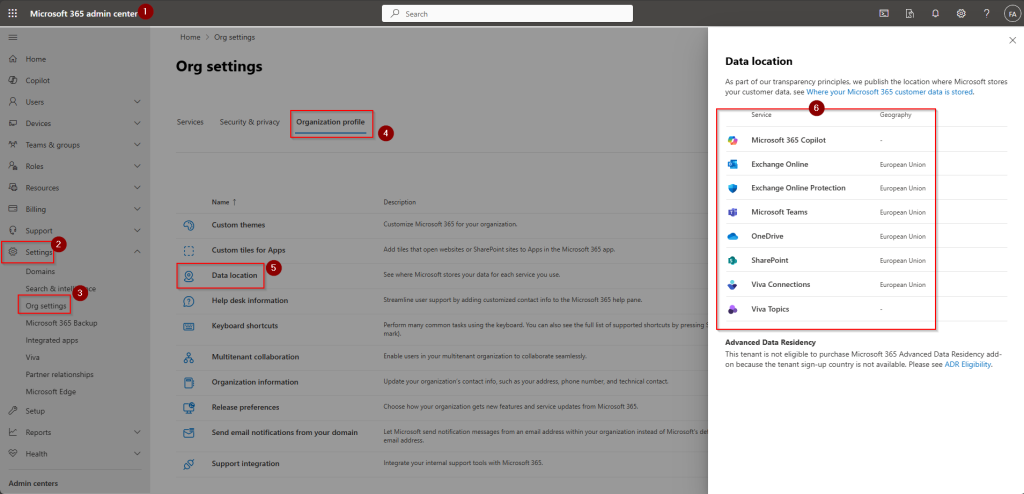This screenshot has width=1024, height=494.
Task: Click the Microsoft Teams service icon
Action: tap(733, 212)
